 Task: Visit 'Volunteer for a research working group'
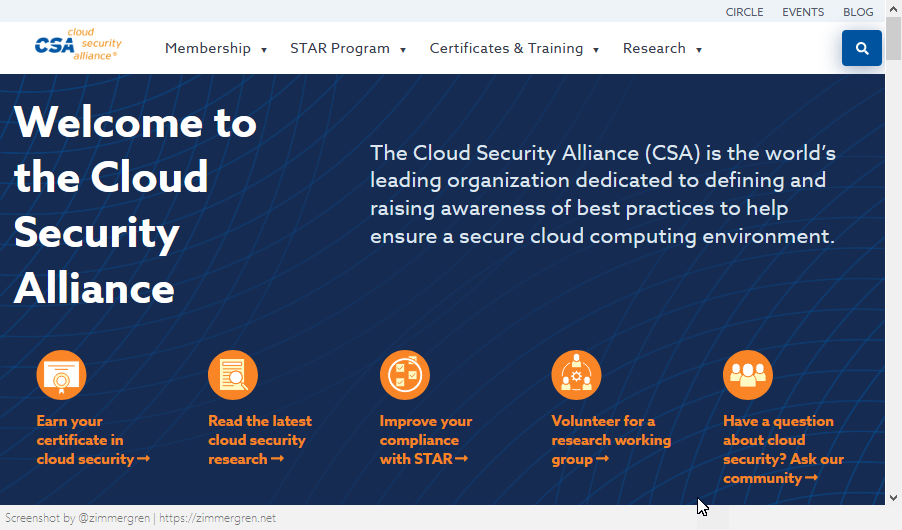pyautogui.click(x=610, y=440)
